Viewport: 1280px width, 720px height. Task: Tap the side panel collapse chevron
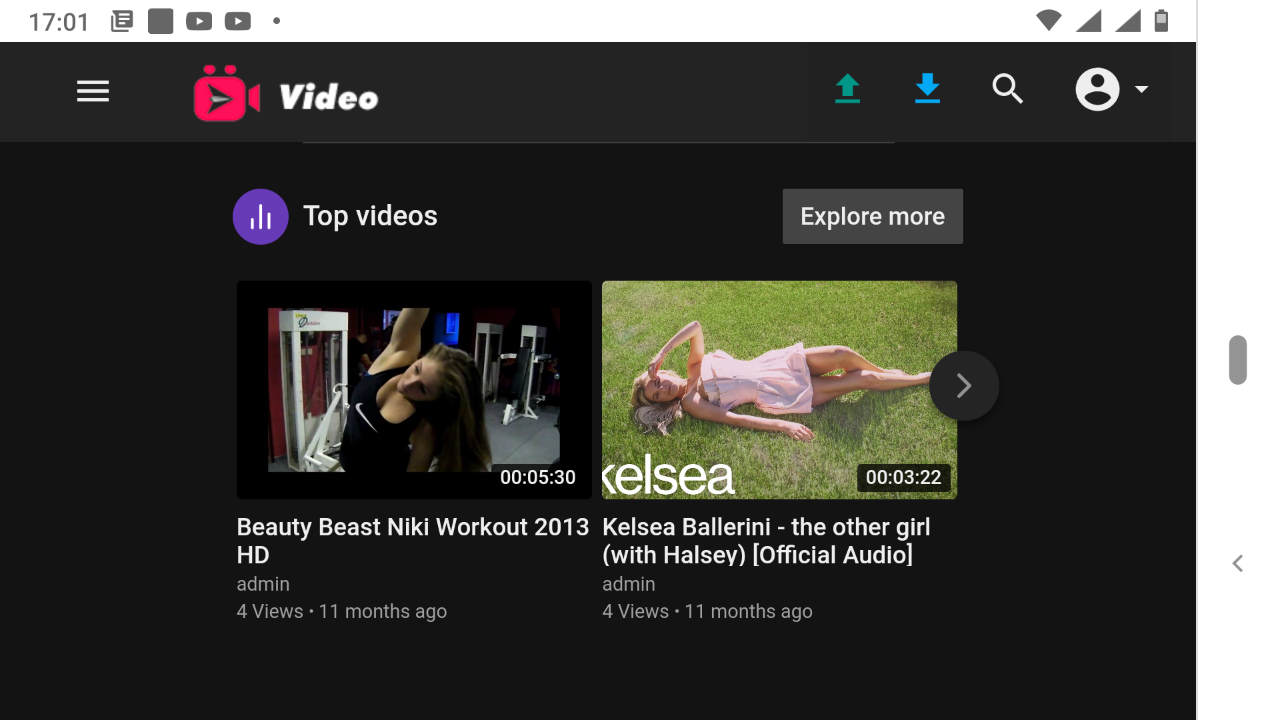[1238, 564]
